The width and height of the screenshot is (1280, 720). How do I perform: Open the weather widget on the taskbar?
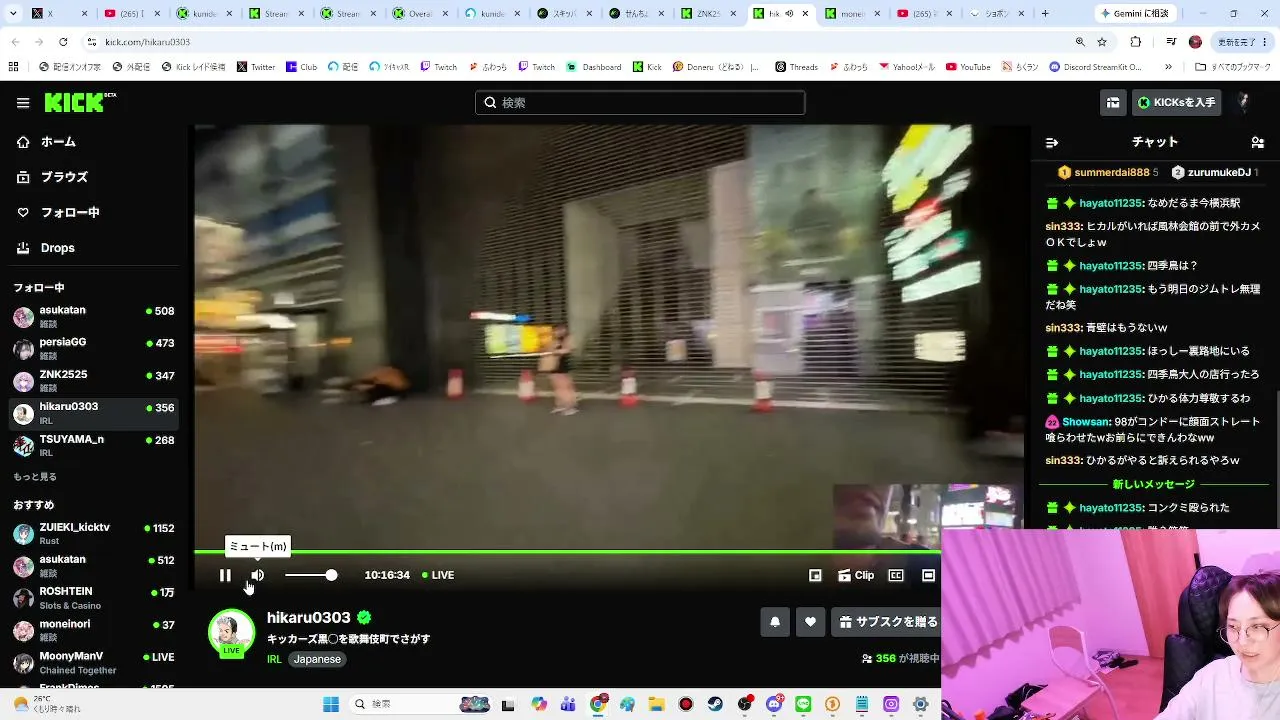coord(50,704)
